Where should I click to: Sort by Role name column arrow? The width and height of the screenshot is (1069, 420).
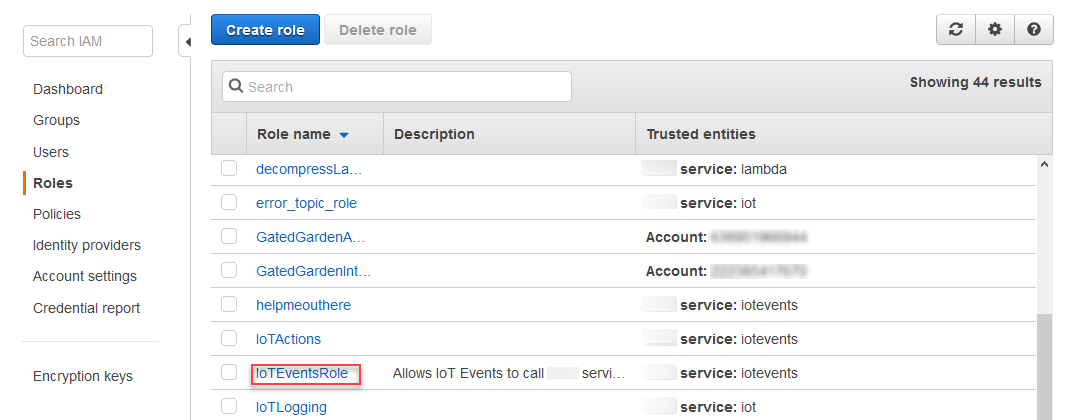pos(344,135)
